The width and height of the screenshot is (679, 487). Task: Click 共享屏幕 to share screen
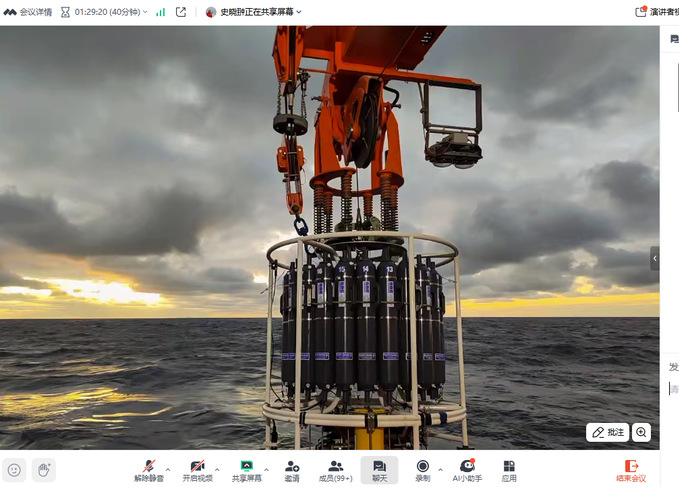[246, 469]
